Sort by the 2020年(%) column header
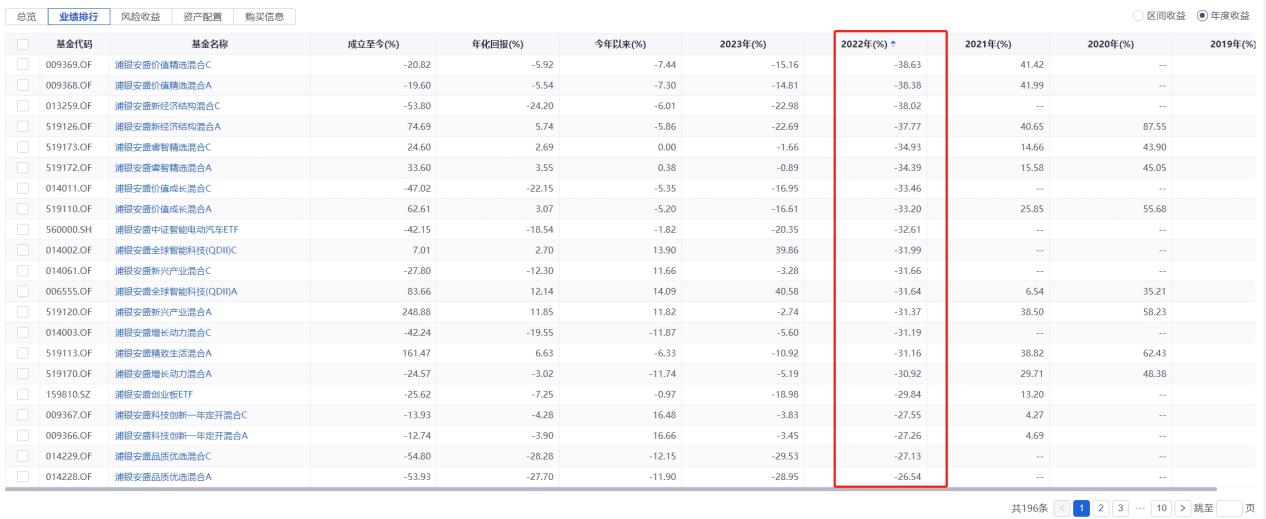This screenshot has height=519, width=1266. point(1110,44)
